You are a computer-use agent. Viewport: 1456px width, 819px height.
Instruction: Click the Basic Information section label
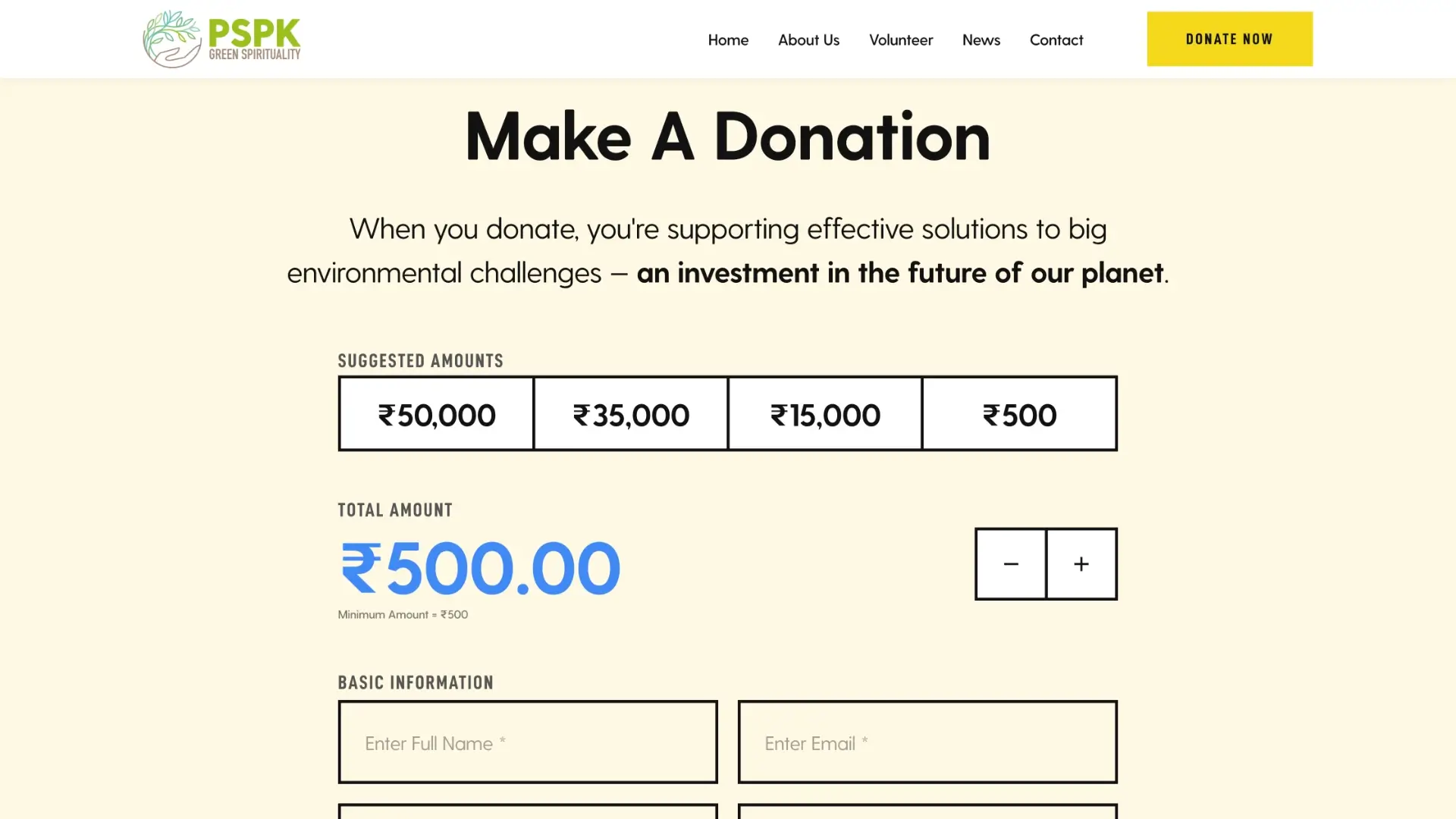coord(416,682)
